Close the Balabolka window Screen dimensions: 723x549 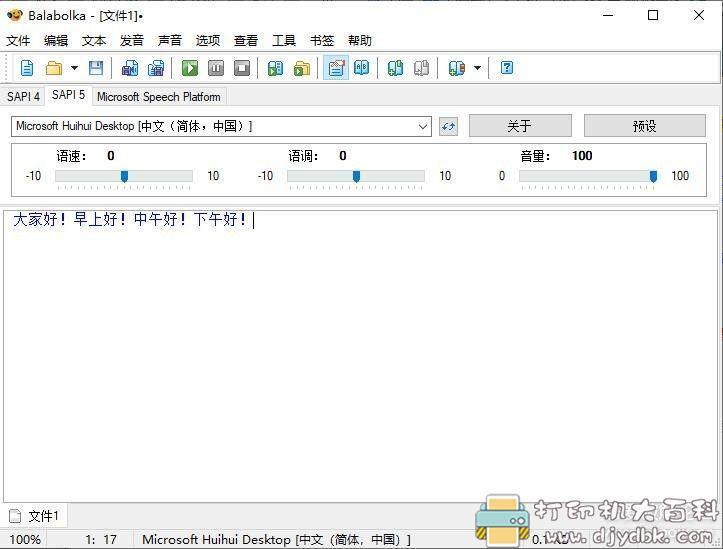(699, 15)
